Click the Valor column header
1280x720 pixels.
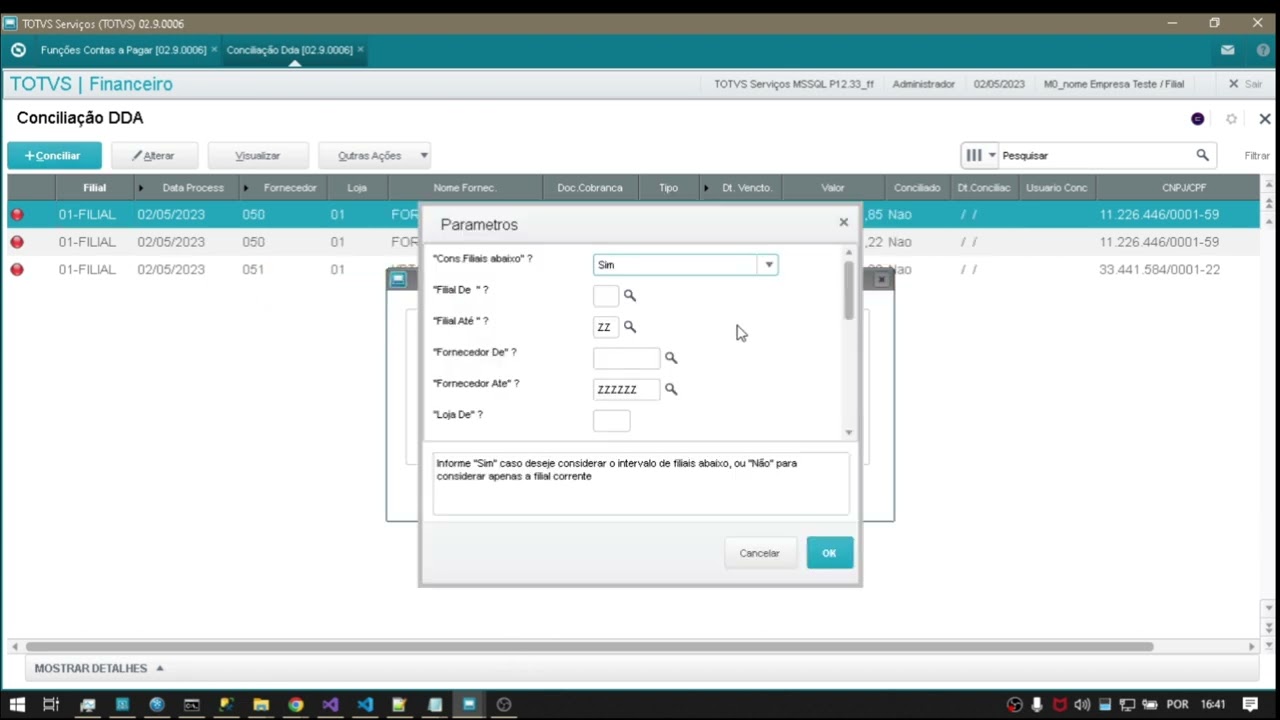[x=833, y=188]
